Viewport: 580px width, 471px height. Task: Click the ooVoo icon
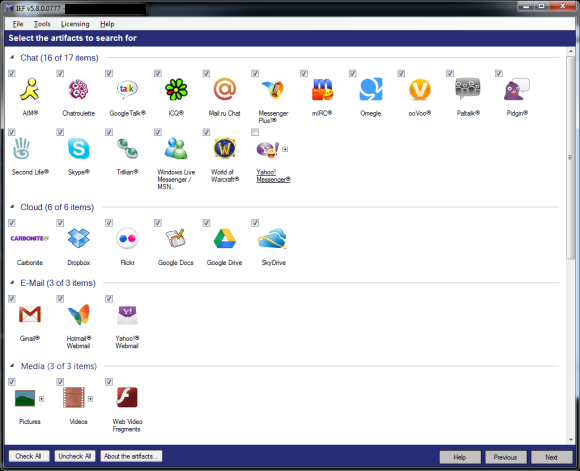click(419, 89)
